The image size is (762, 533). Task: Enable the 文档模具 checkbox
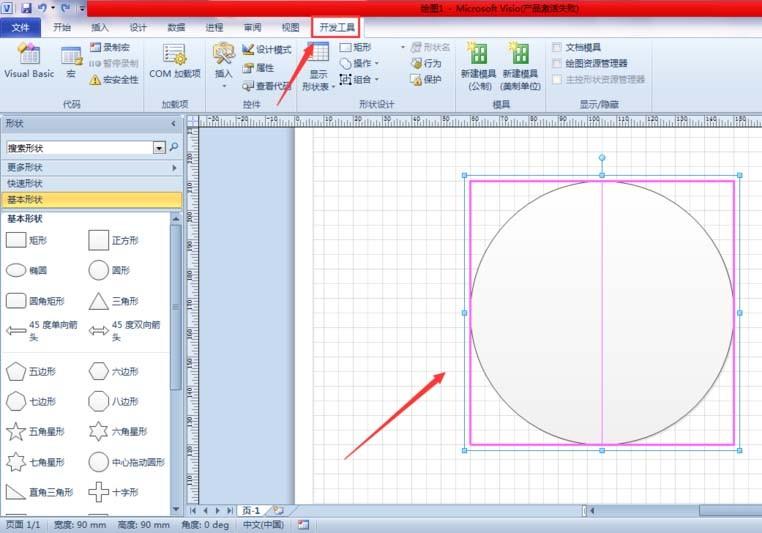point(557,47)
